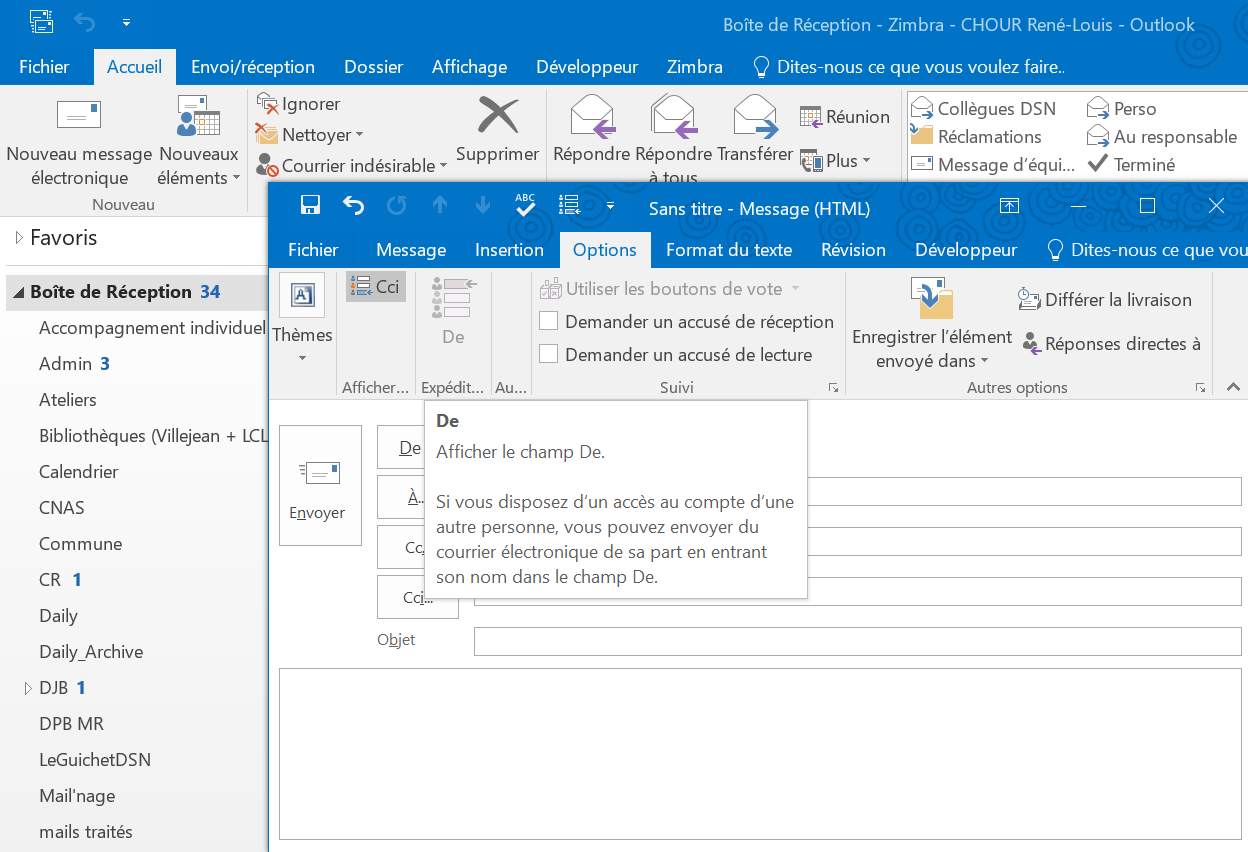The height and width of the screenshot is (852, 1248).
Task: Click the Nouveau message électronique icon
Action: click(78, 116)
